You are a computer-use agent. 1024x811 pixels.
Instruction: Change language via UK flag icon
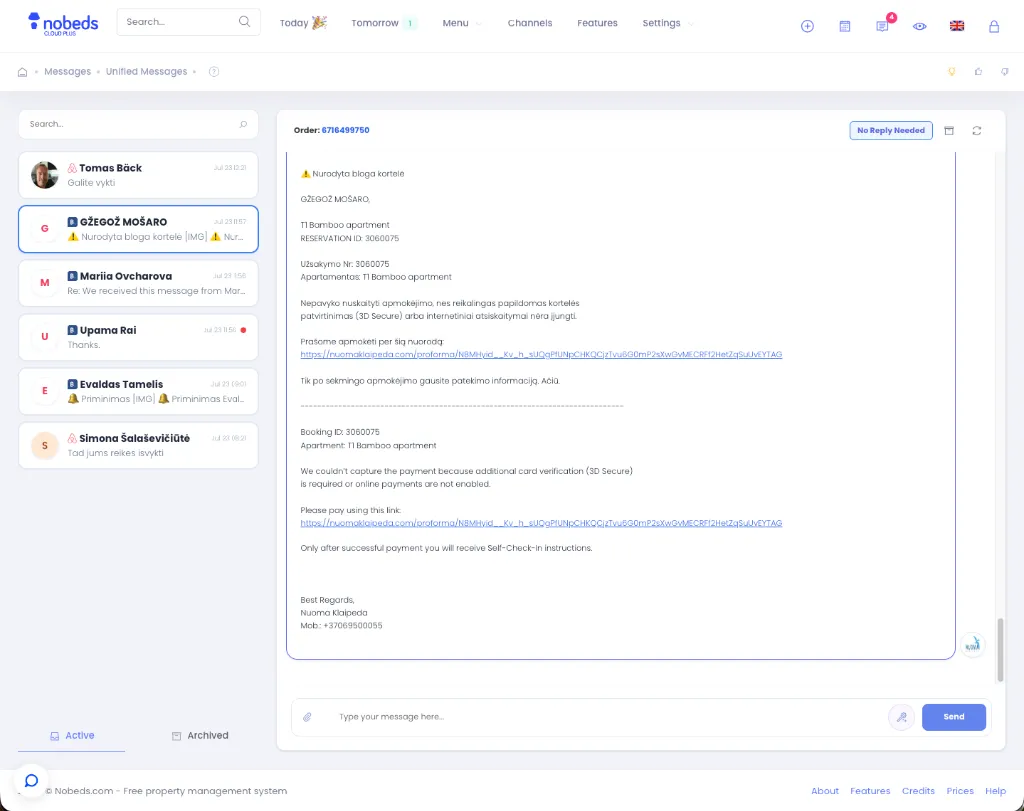point(957,26)
